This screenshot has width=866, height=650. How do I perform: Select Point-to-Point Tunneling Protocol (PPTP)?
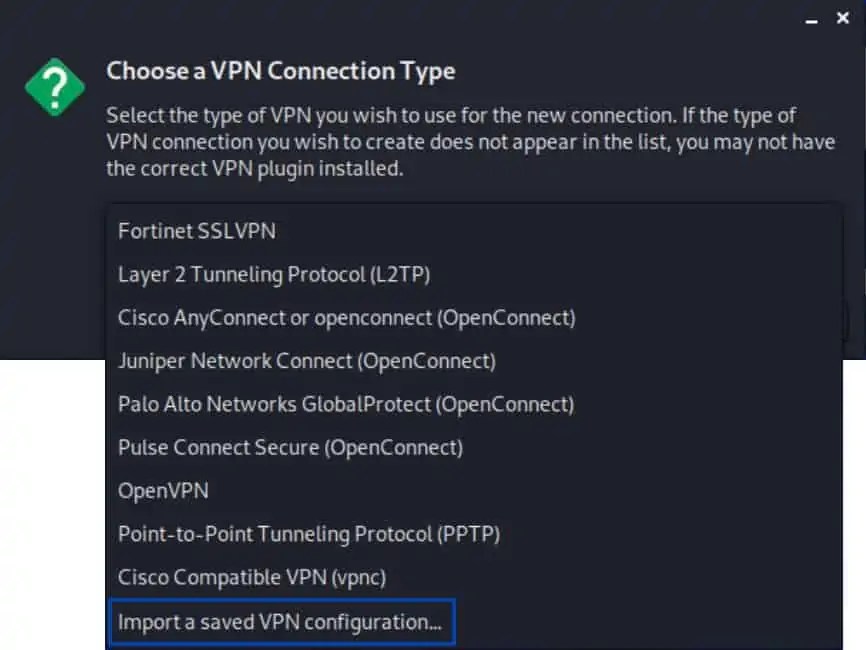[x=308, y=534]
